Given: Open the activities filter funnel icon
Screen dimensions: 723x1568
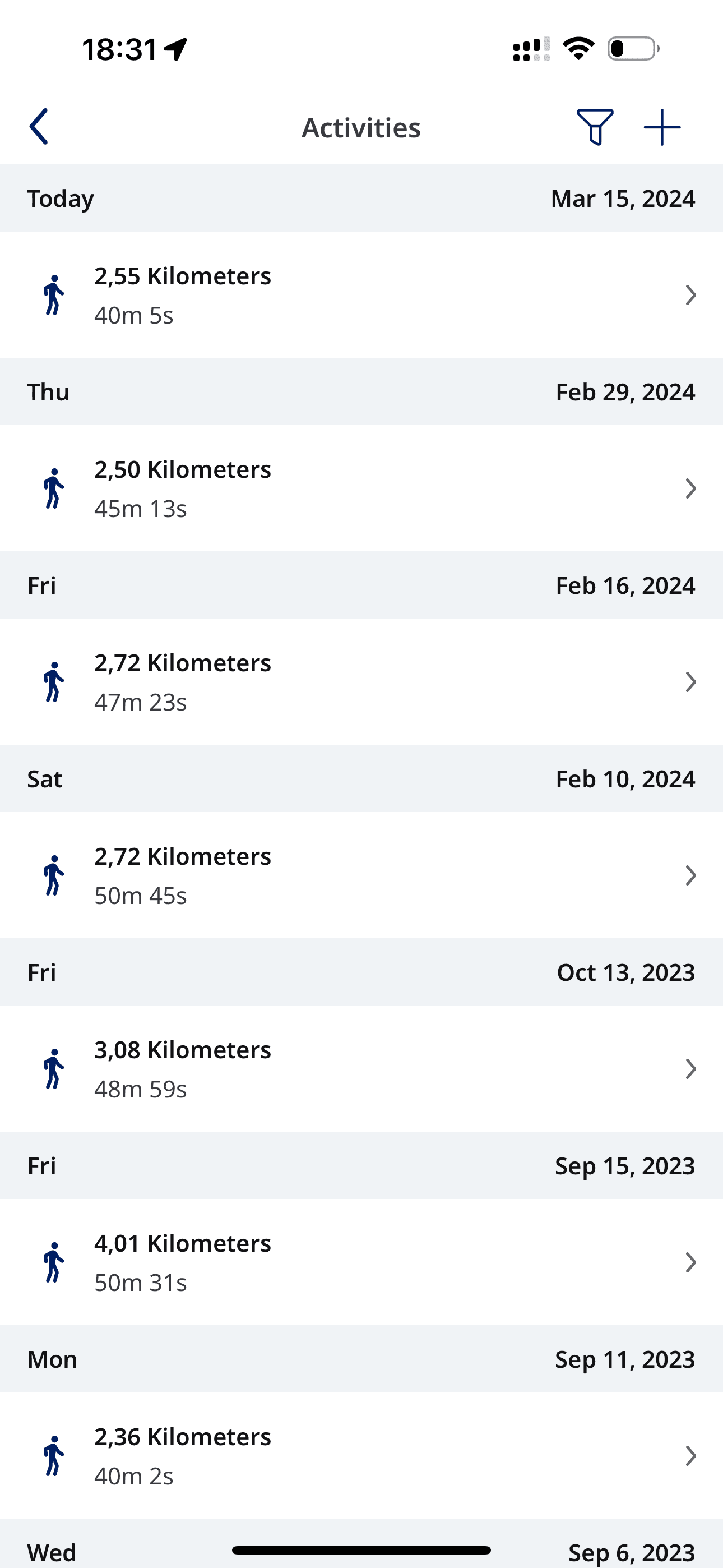Looking at the screenshot, I should [595, 127].
